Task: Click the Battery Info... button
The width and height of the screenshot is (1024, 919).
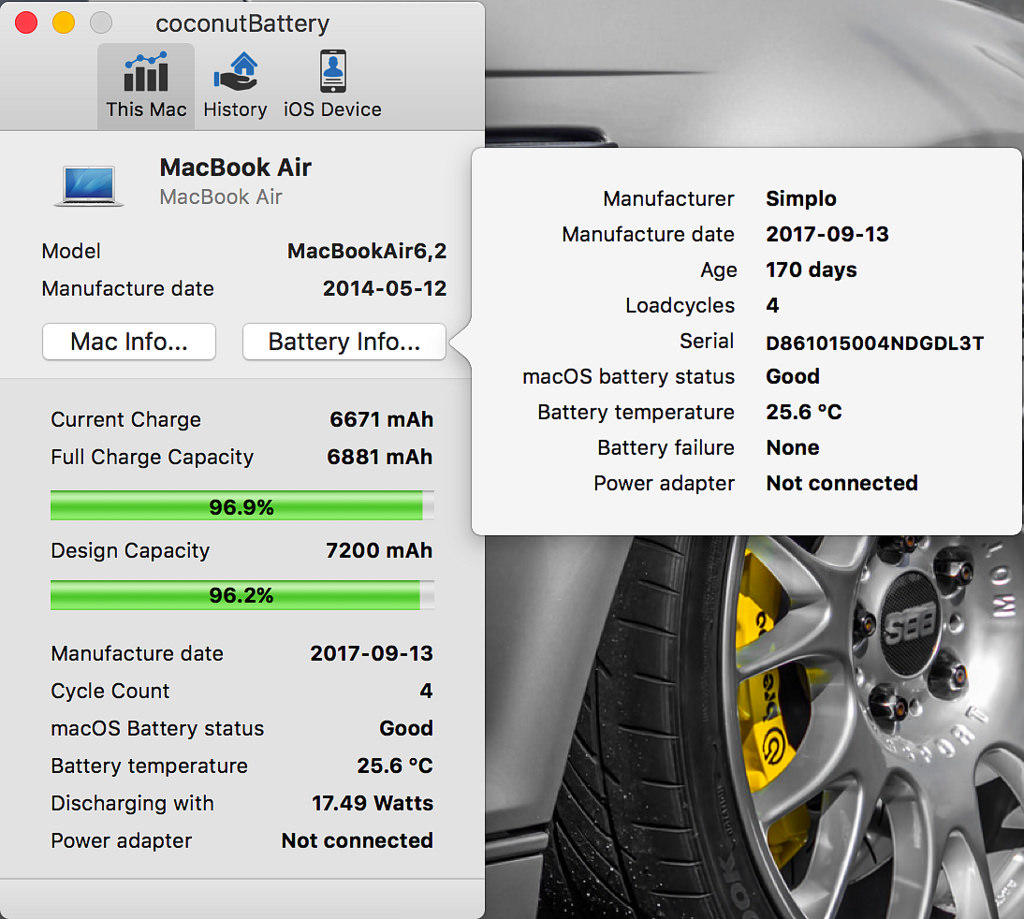Action: tap(344, 342)
